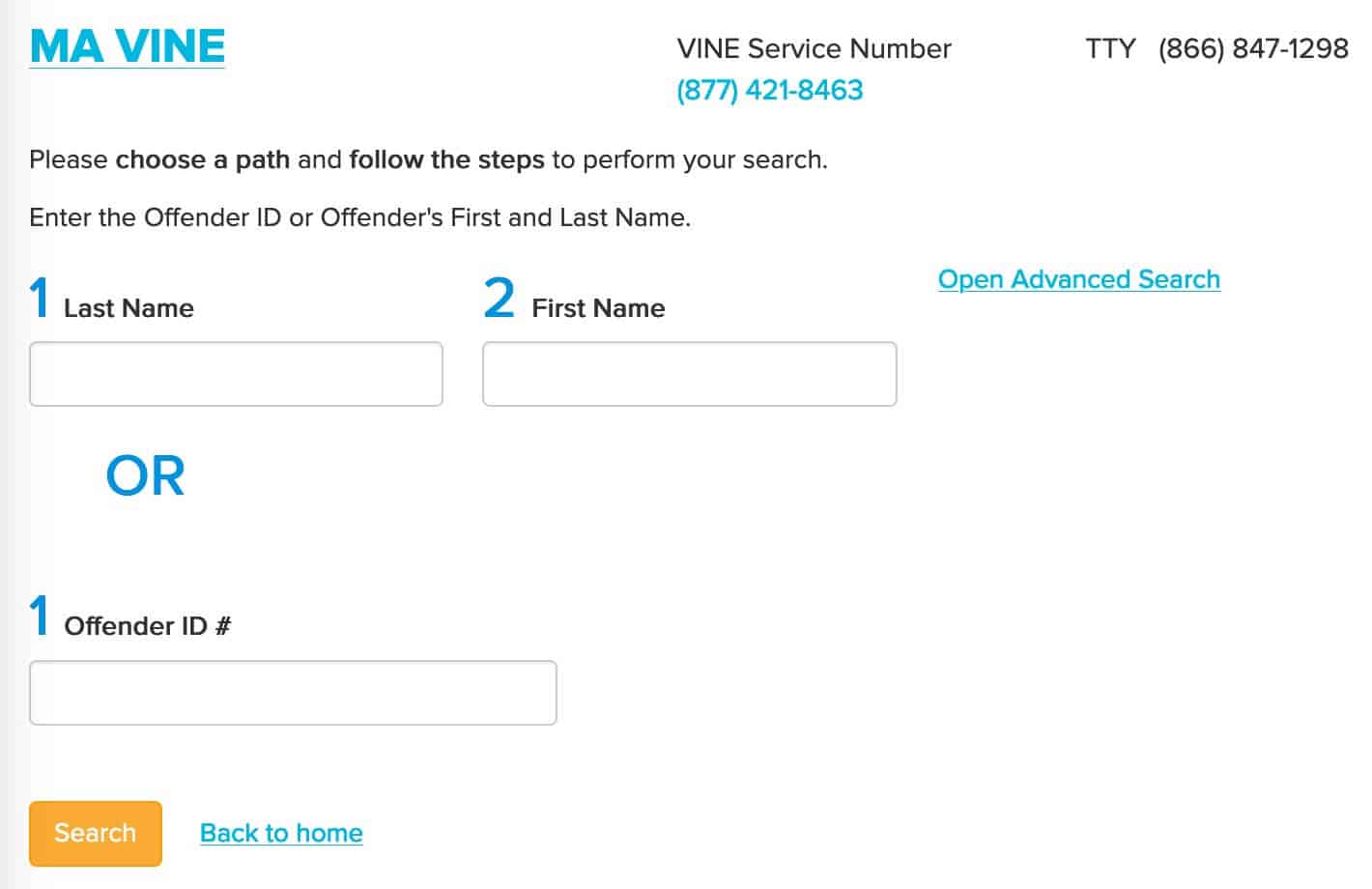Focus the Last Name text field
Image resolution: width=1372 pixels, height=889 pixels.
(x=236, y=374)
